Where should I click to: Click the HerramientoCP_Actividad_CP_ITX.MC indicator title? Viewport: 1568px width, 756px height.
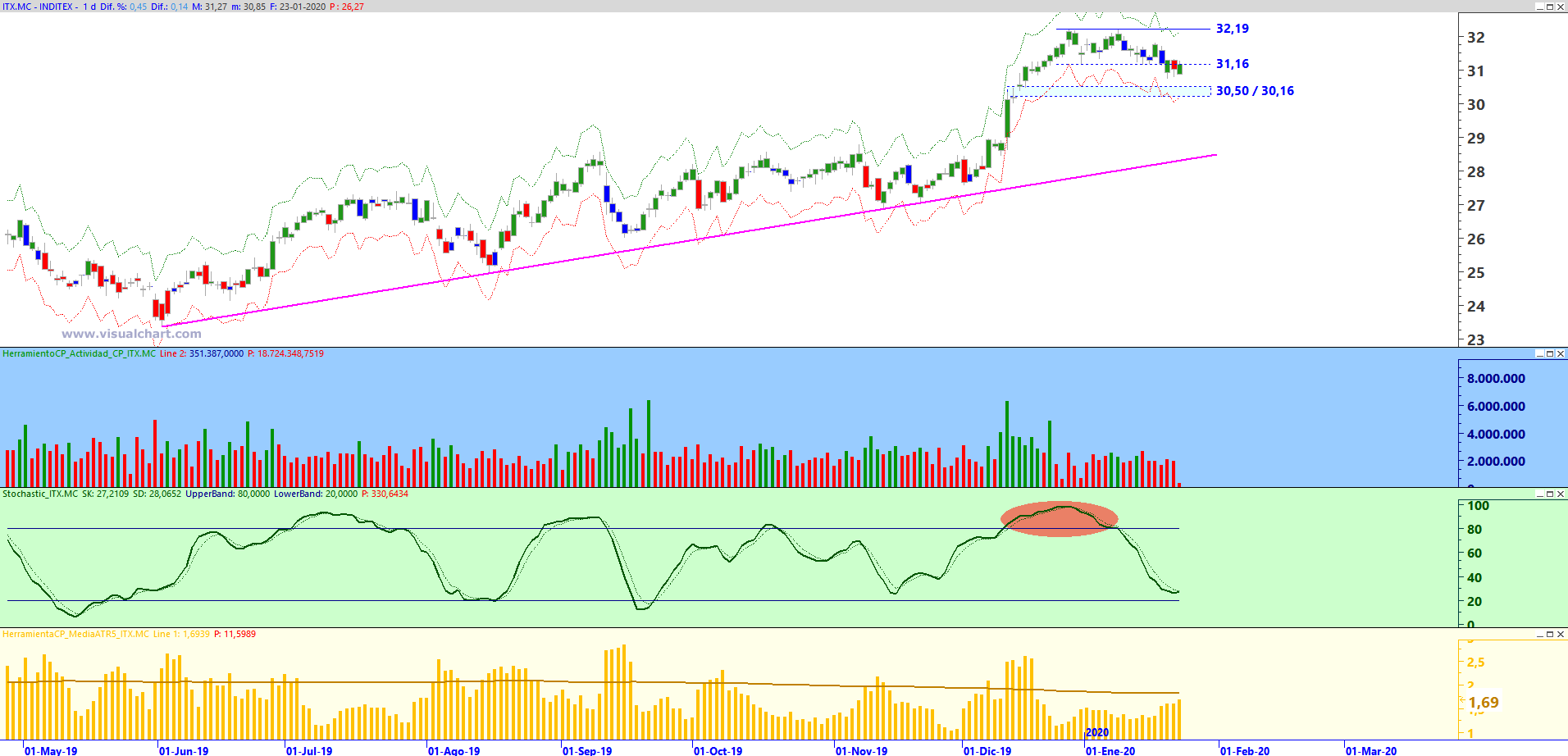79,354
